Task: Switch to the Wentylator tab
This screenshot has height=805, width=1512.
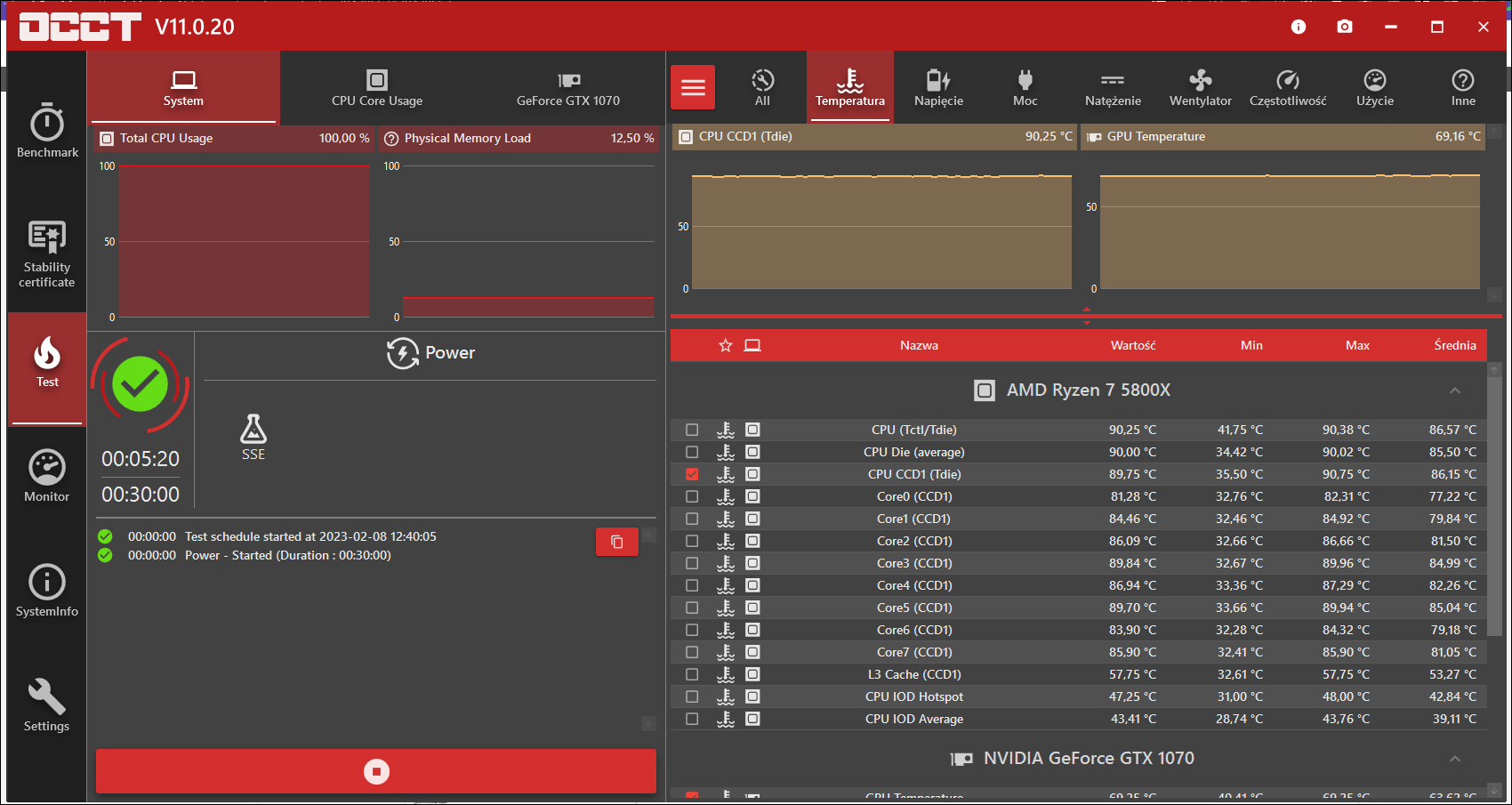Action: click(x=1201, y=87)
